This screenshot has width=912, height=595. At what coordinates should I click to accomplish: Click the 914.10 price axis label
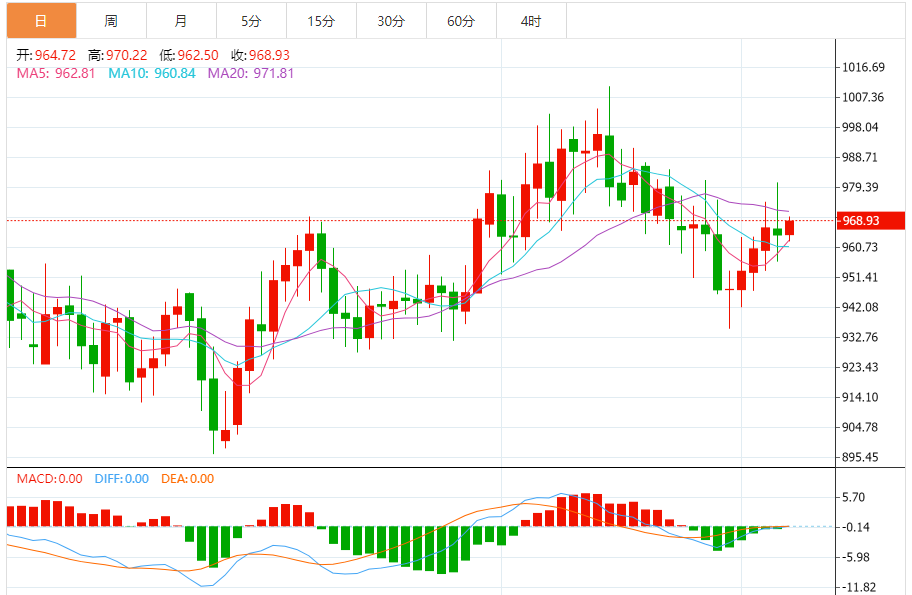tap(860, 397)
